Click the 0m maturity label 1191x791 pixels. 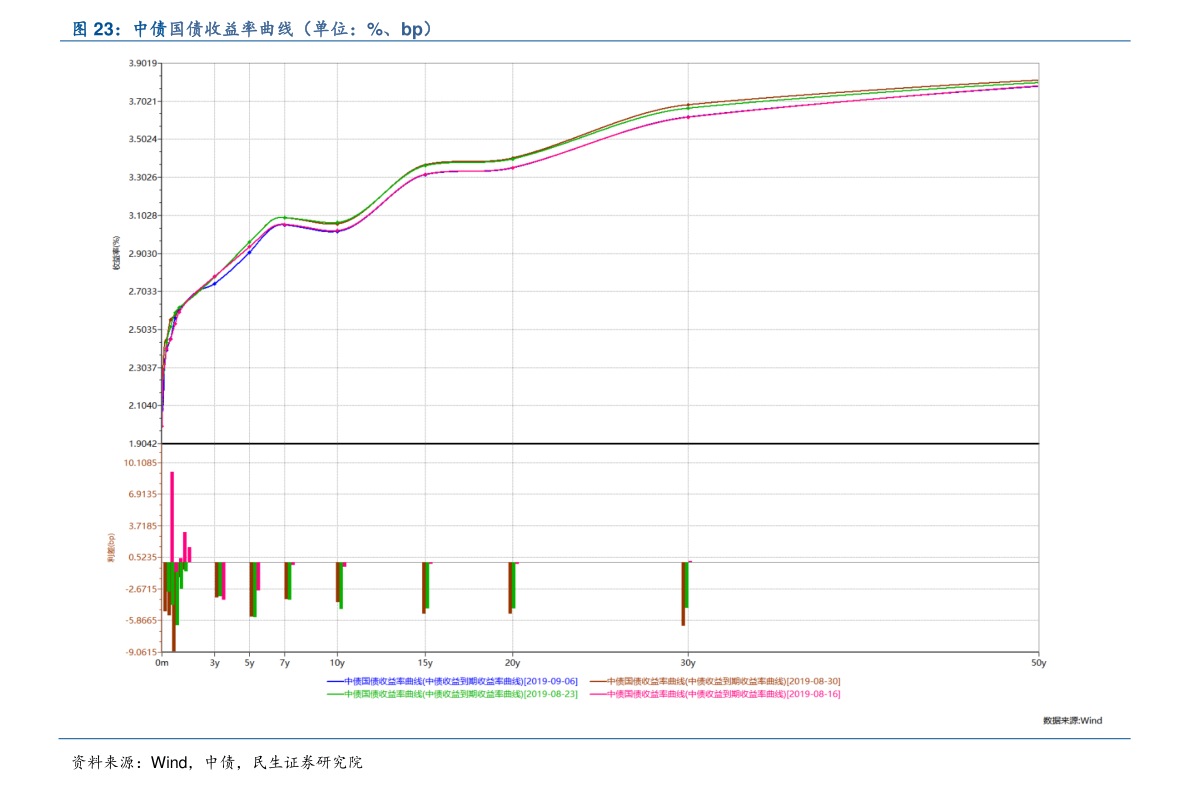[x=162, y=663]
